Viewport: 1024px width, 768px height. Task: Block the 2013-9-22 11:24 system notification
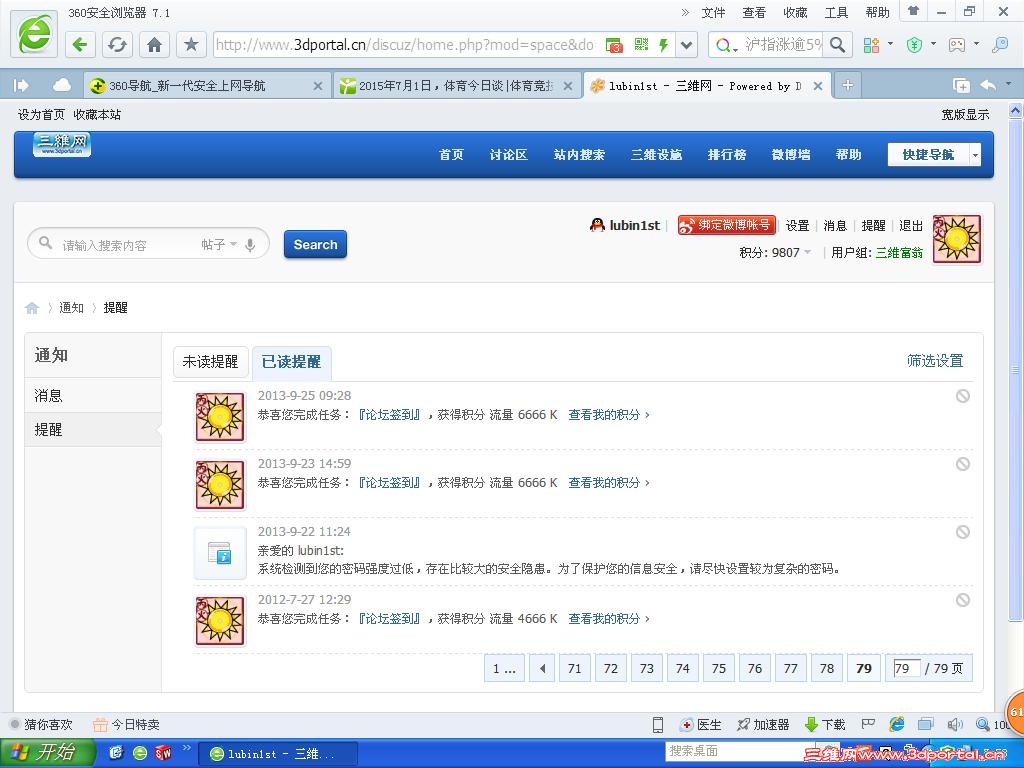point(963,532)
